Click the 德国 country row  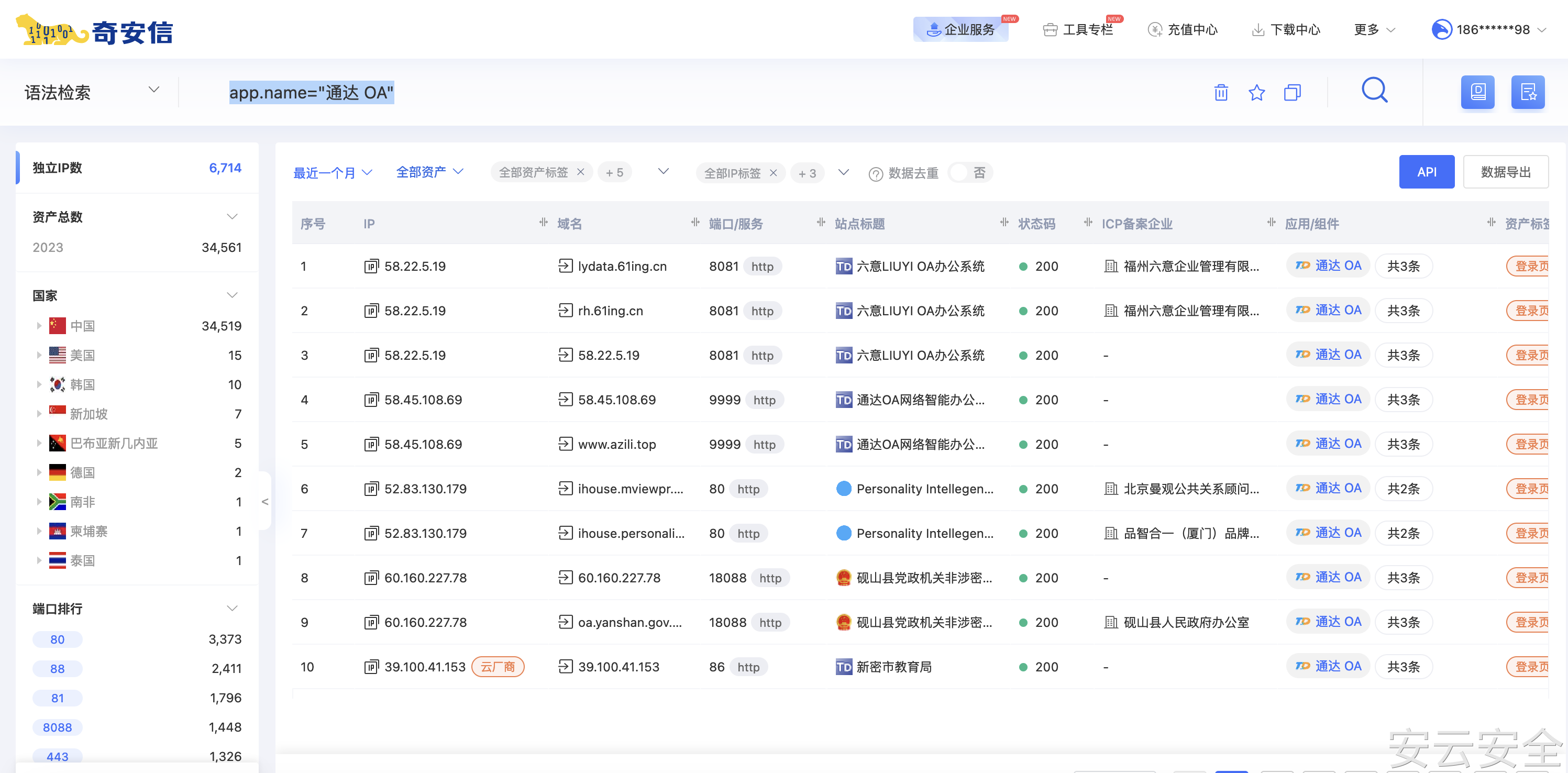(137, 472)
